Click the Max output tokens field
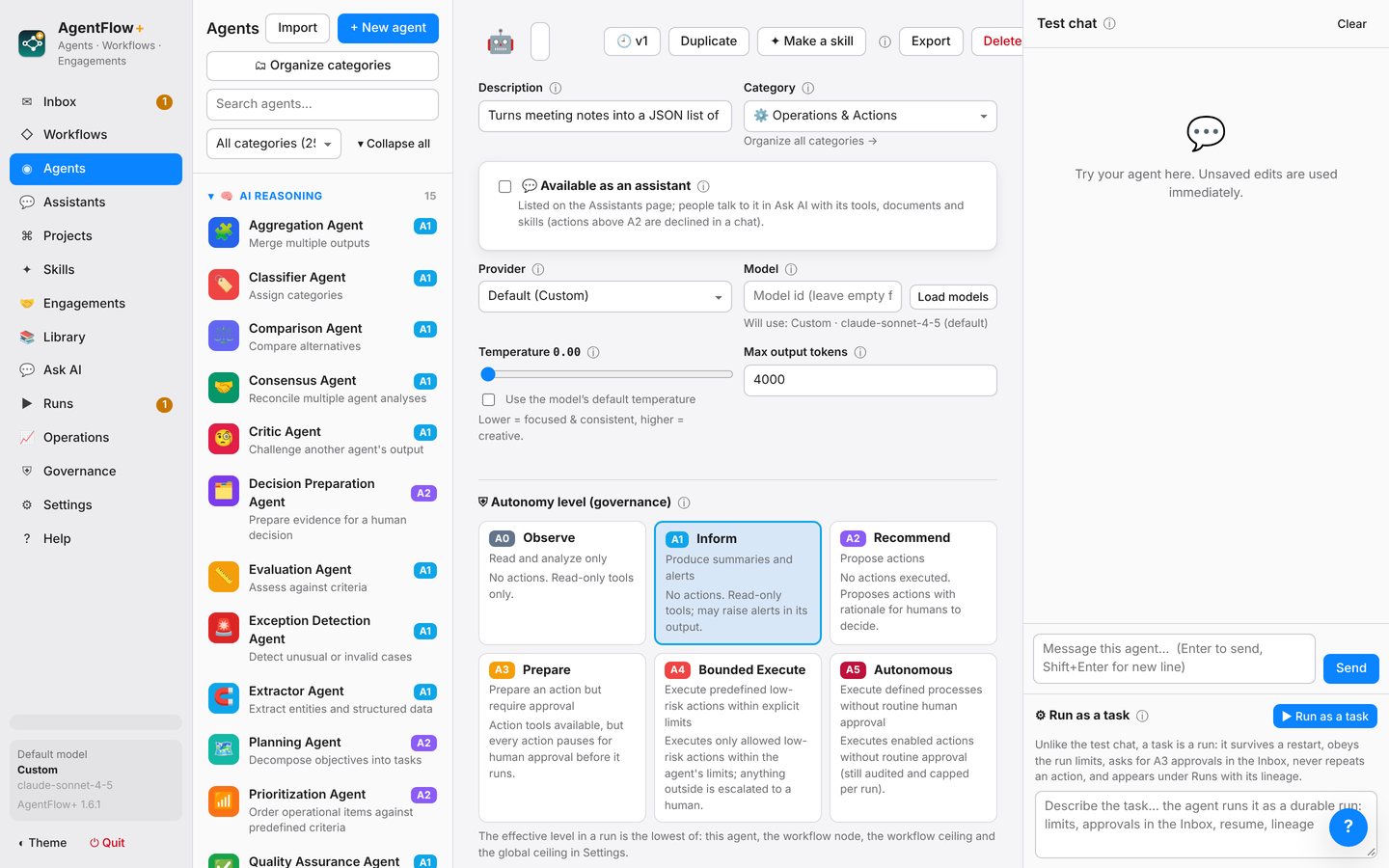Image resolution: width=1389 pixels, height=868 pixels. [x=870, y=380]
